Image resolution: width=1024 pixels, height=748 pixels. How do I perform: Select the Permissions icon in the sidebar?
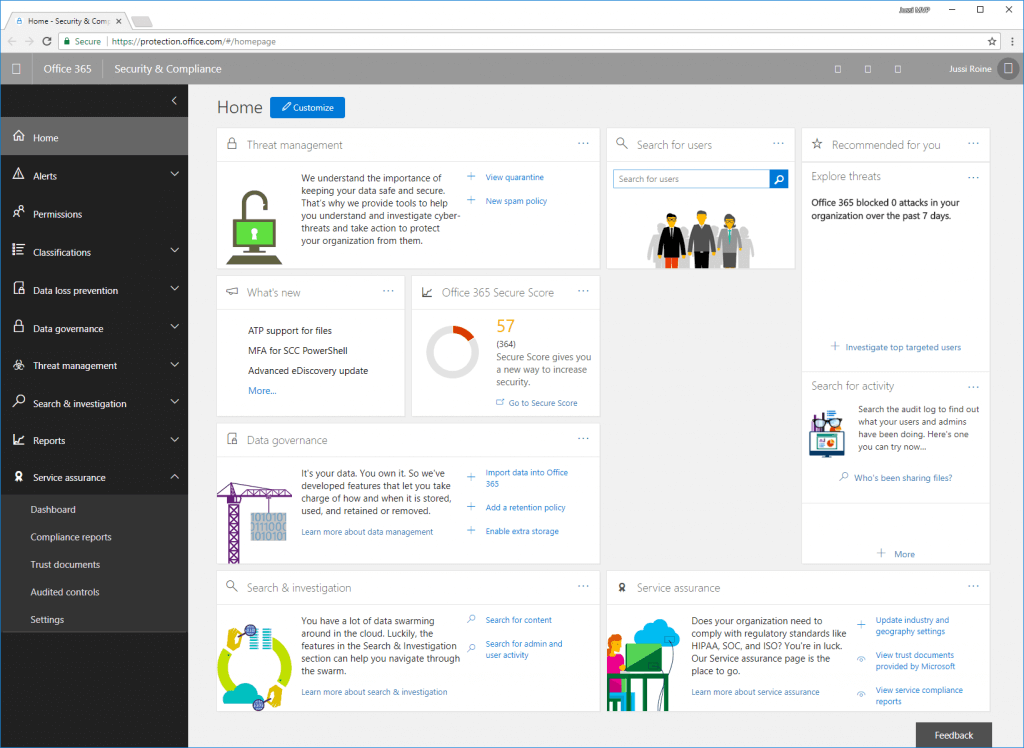coord(17,213)
